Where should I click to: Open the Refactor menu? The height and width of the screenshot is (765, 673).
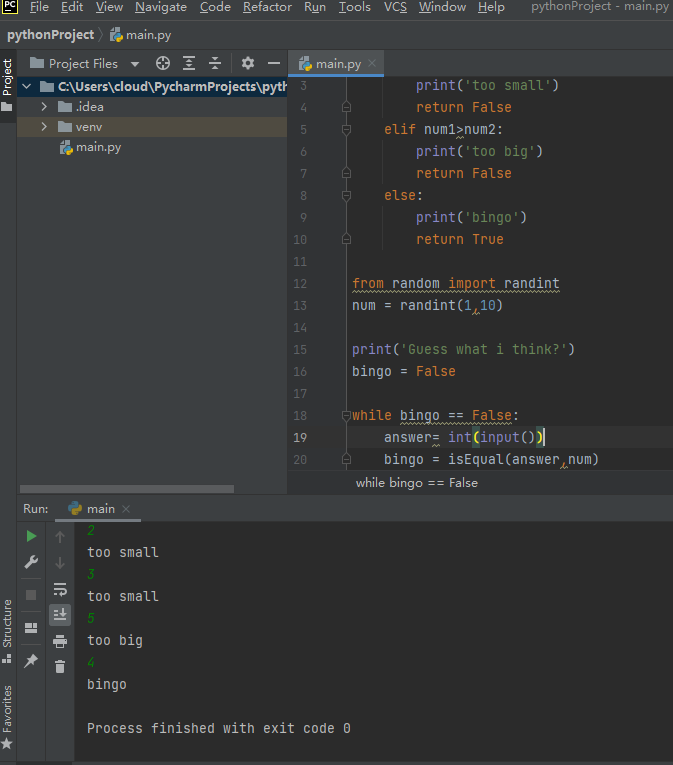point(267,7)
